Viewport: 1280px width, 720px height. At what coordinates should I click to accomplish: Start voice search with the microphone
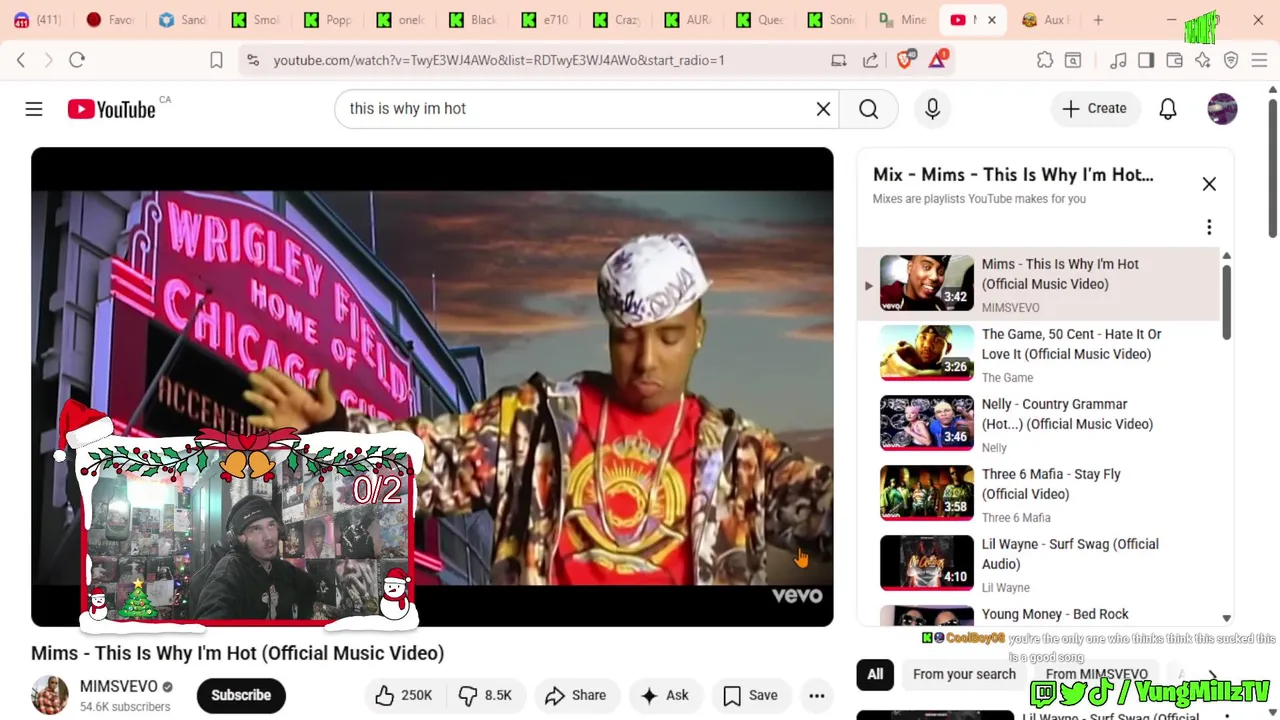(932, 108)
